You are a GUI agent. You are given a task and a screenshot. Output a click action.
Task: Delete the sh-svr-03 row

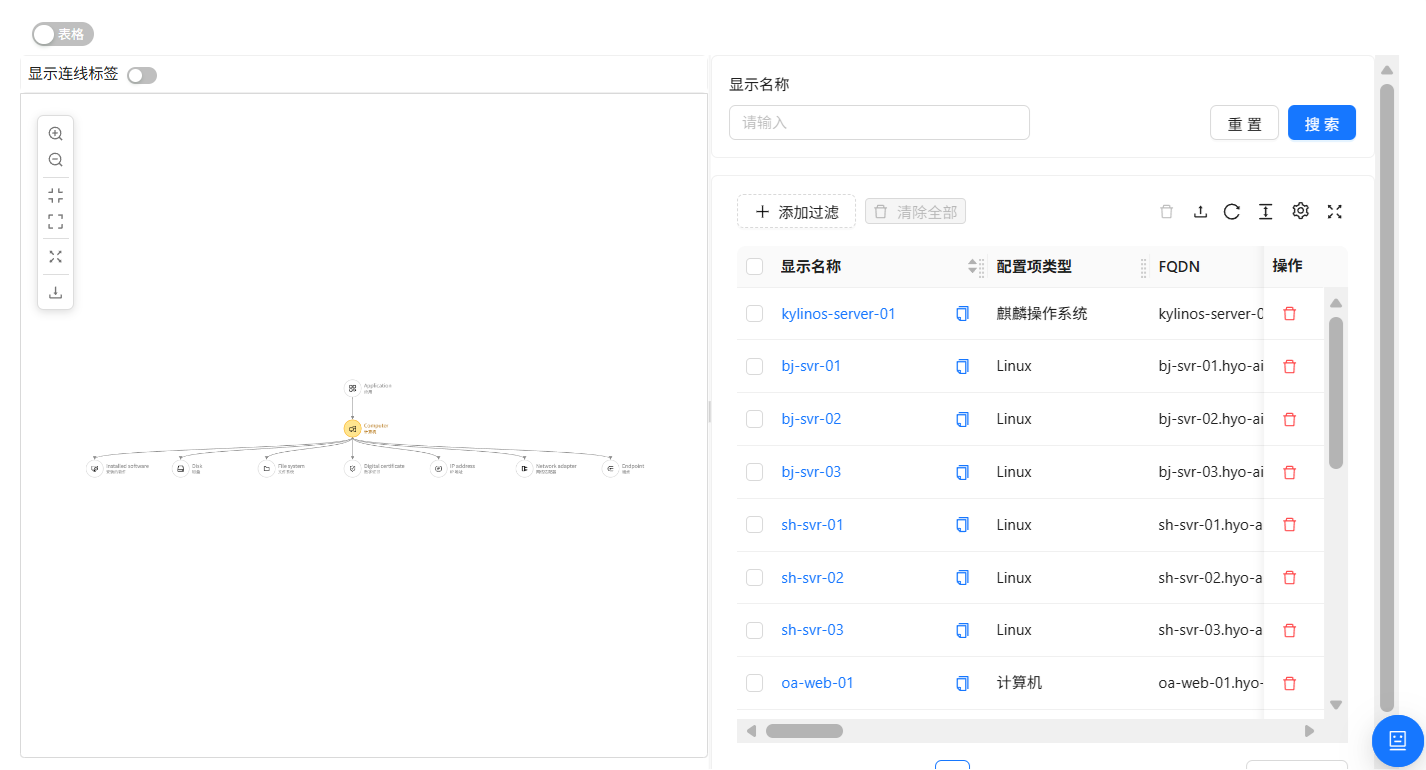[x=1289, y=630]
